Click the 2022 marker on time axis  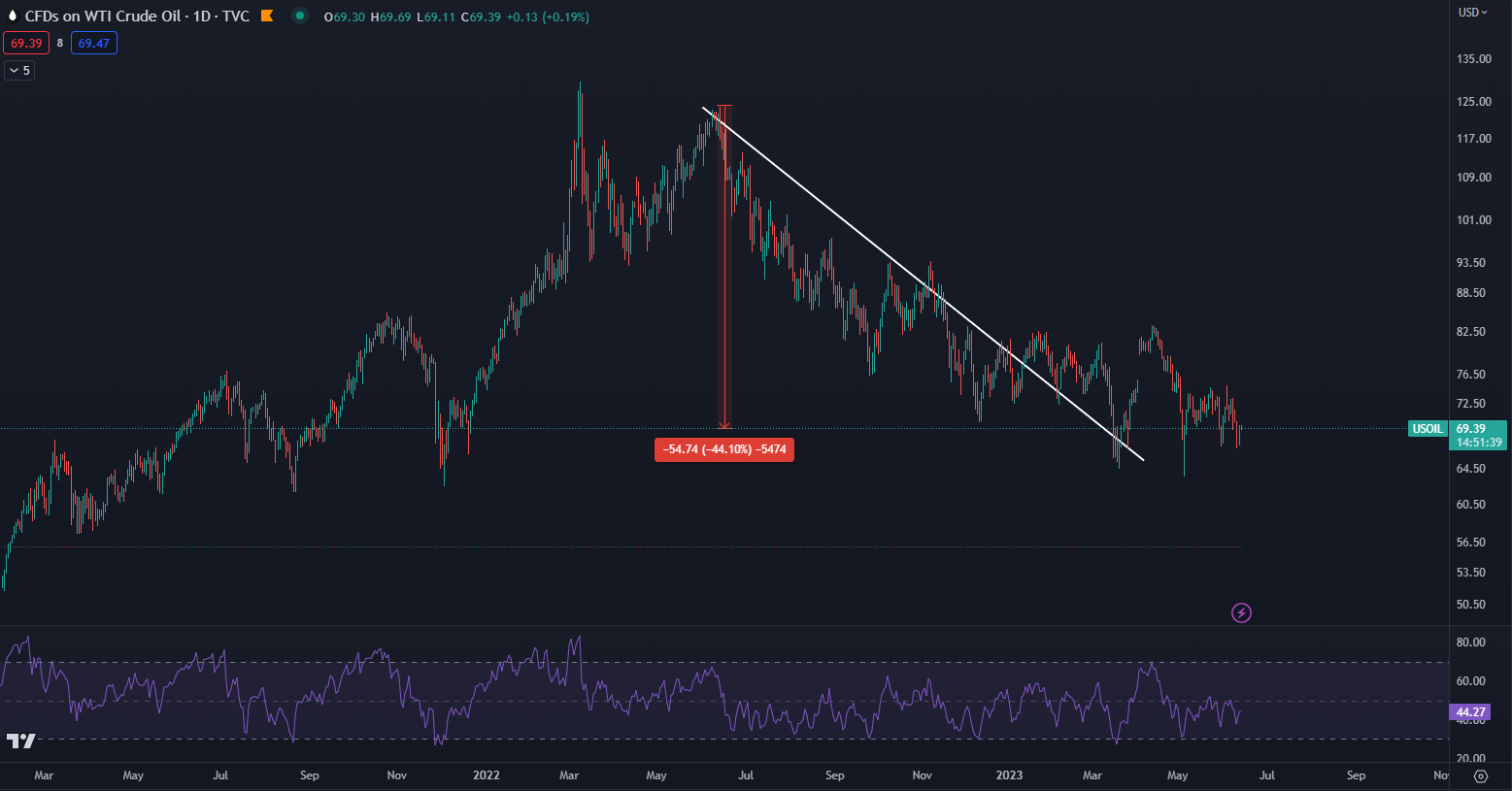[x=486, y=775]
